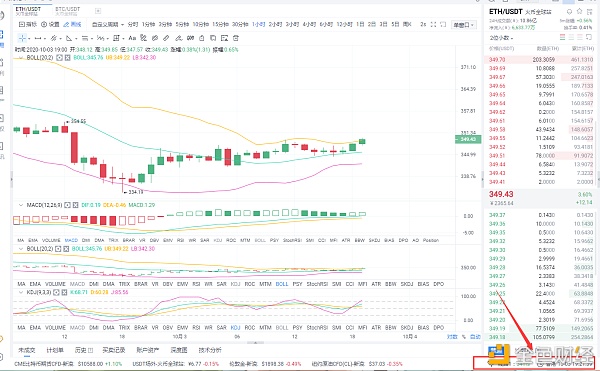Toggle 对数 logarithmic price scale
This screenshot has height=371, width=600.
tap(452, 337)
